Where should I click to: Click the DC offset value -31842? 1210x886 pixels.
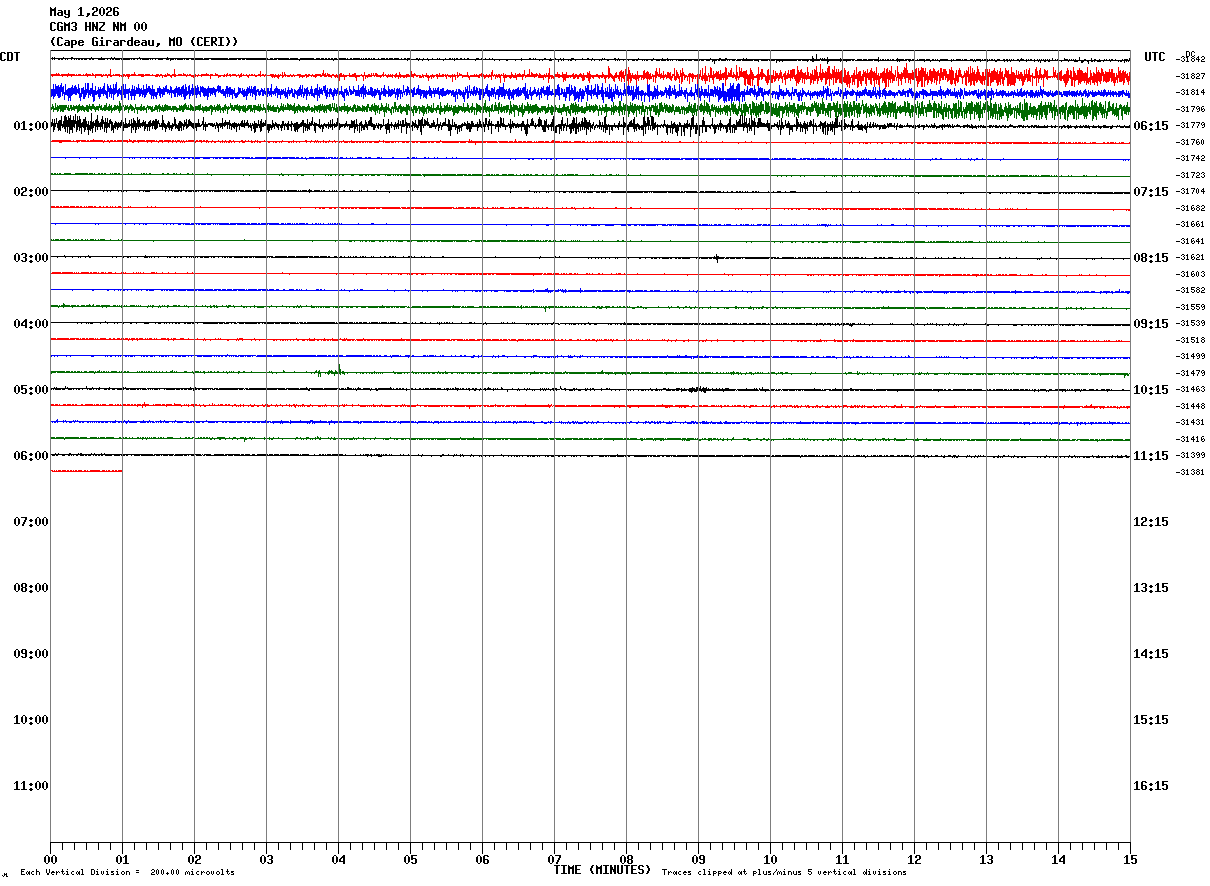(1190, 60)
